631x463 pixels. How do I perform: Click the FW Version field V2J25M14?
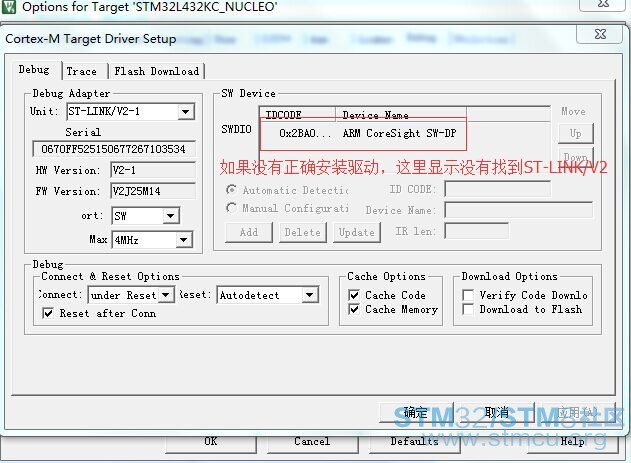(153, 191)
